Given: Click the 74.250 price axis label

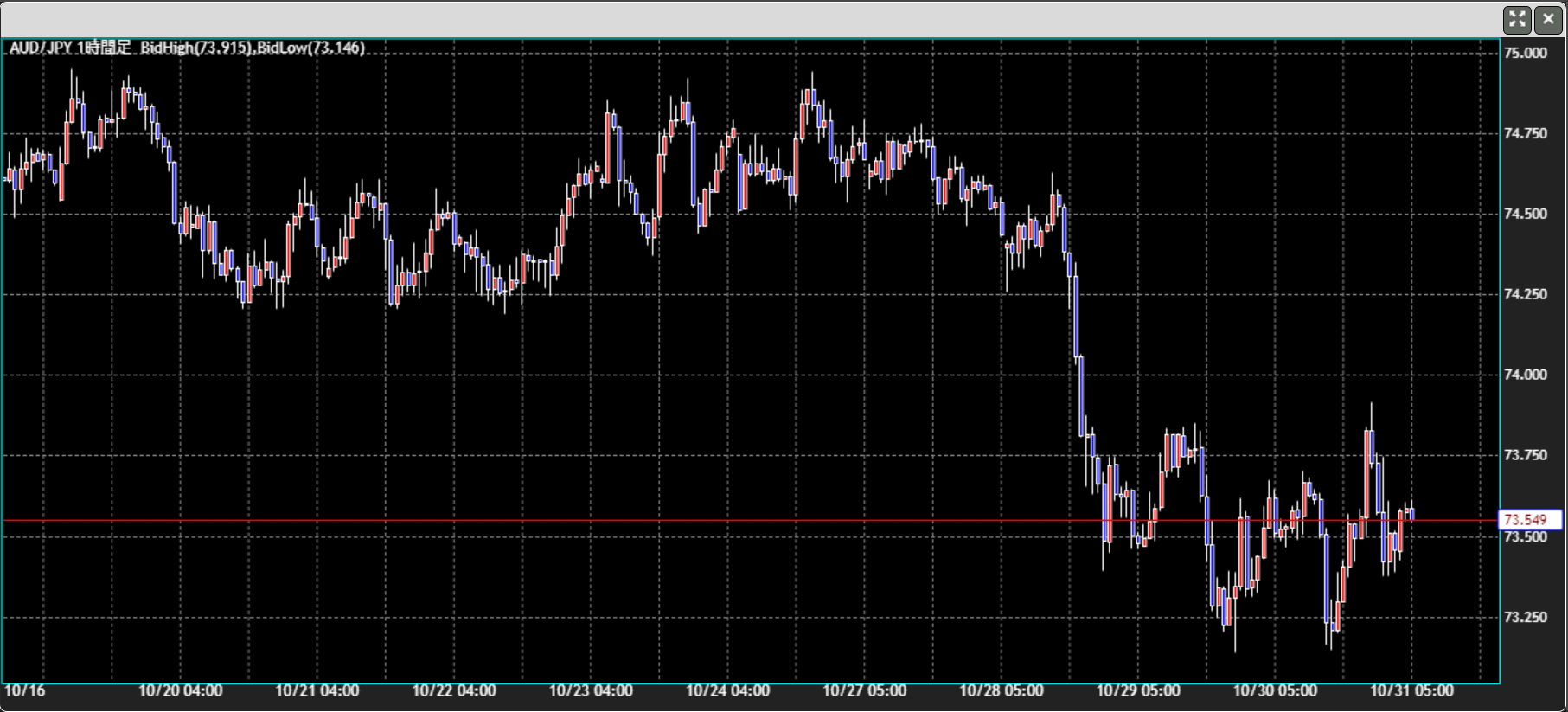Looking at the screenshot, I should (x=1525, y=295).
